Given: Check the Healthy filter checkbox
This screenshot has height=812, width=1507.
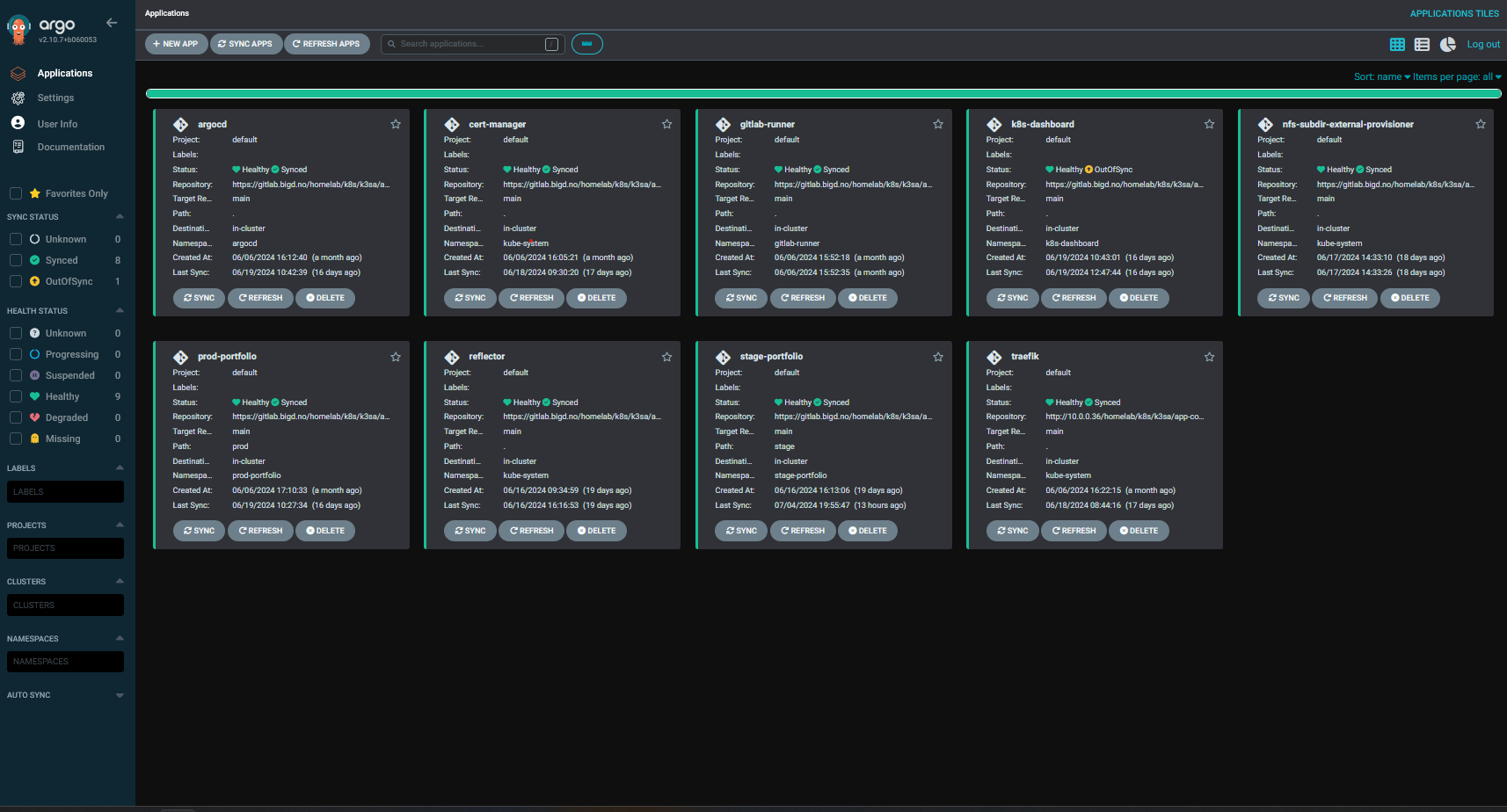Looking at the screenshot, I should [15, 396].
